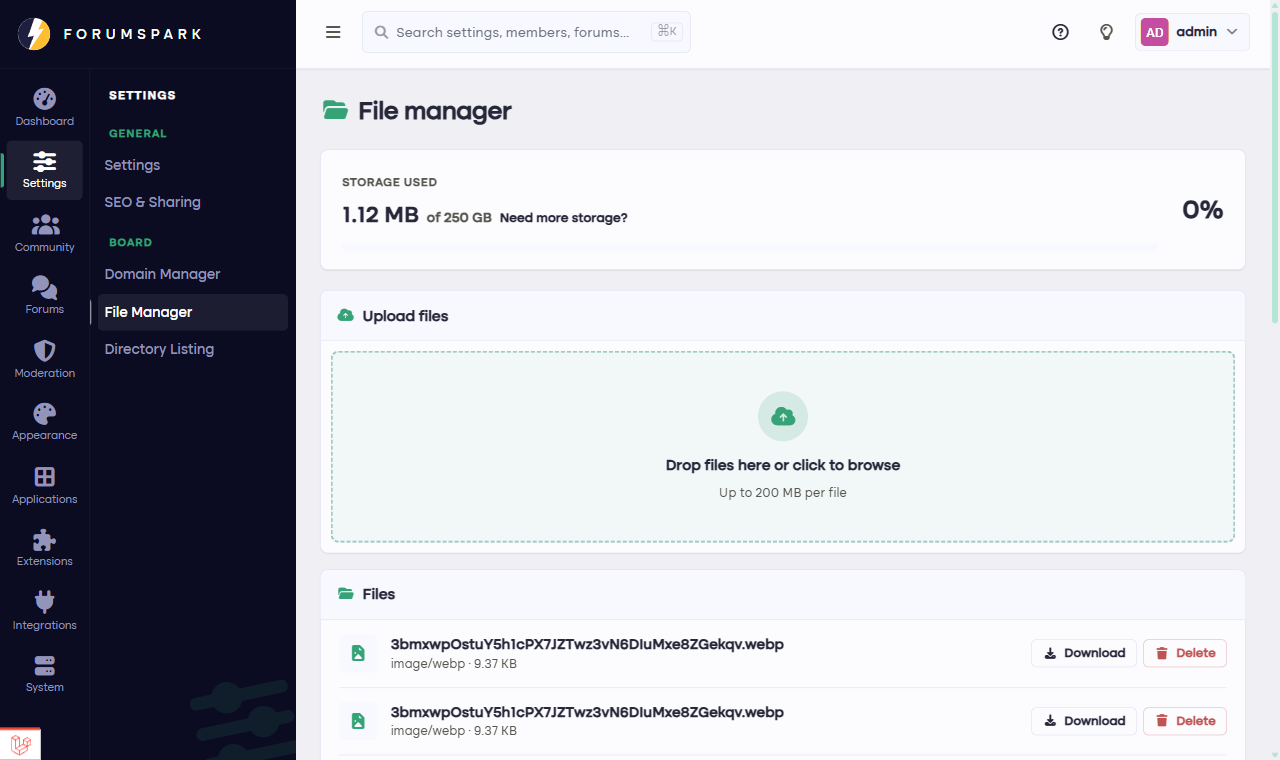The image size is (1280, 760).
Task: Open the System server icon
Action: 44,666
